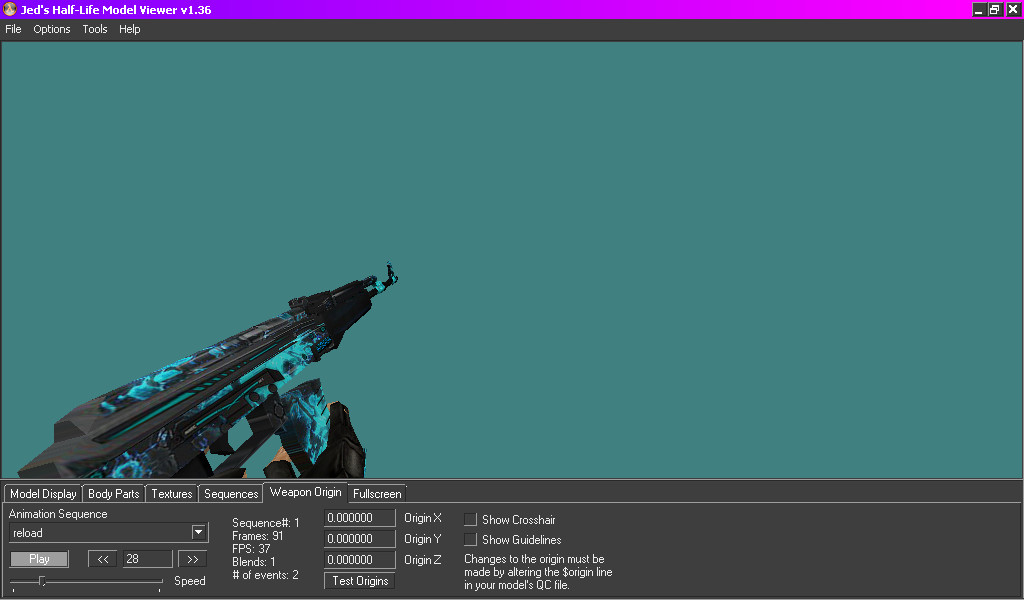
Task: Open the Options menu
Action: [x=51, y=29]
